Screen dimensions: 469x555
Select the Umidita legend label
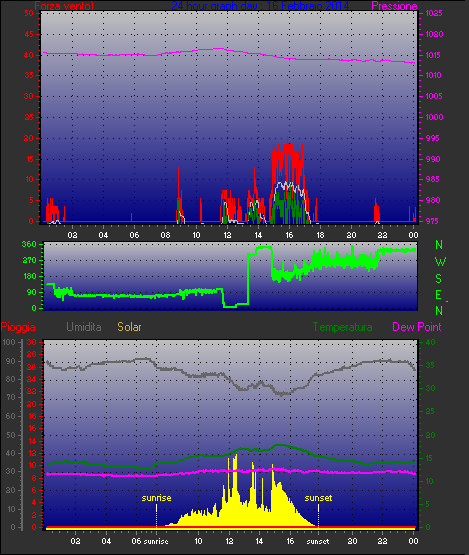coord(84,327)
